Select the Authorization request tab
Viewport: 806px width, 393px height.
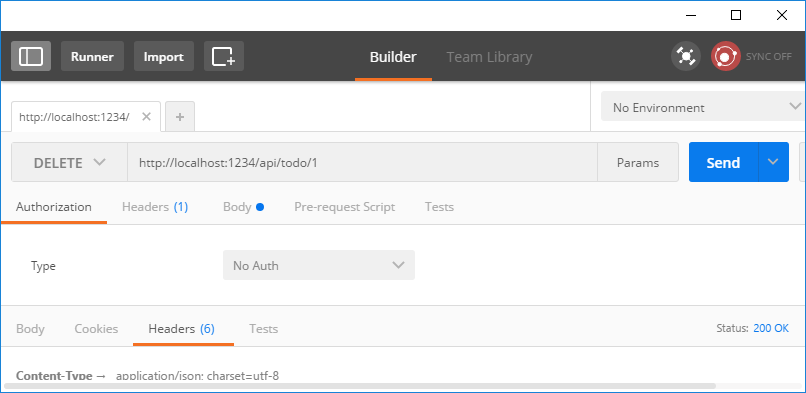pyautogui.click(x=53, y=207)
